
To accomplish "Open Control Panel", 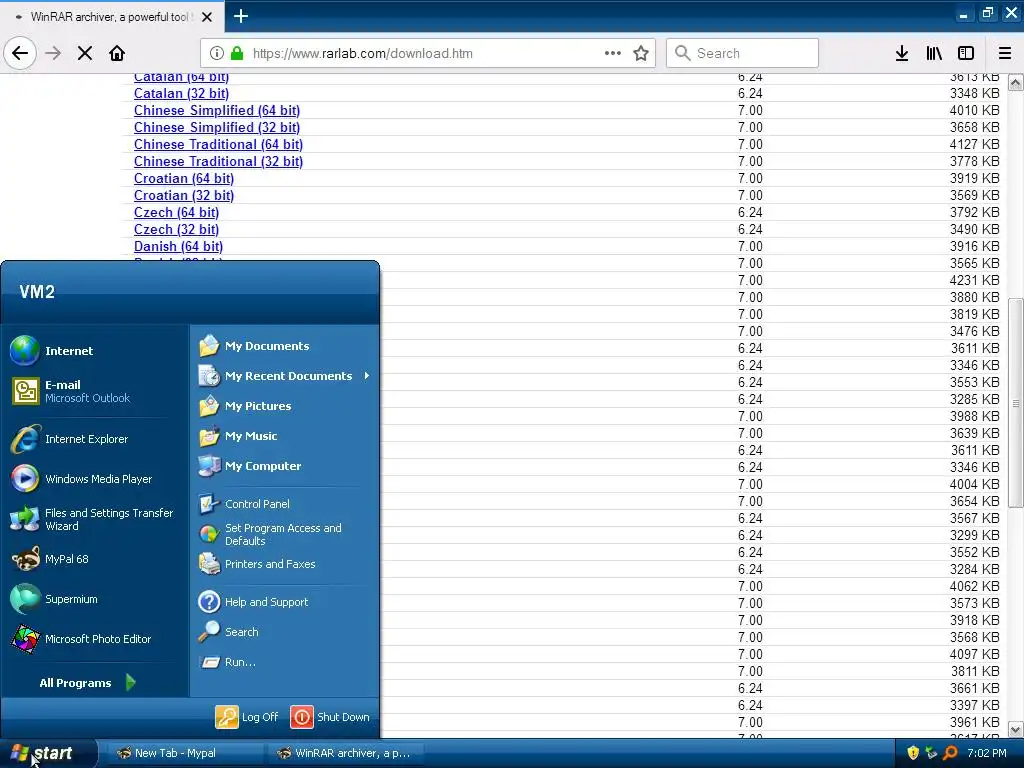I will (x=284, y=504).
